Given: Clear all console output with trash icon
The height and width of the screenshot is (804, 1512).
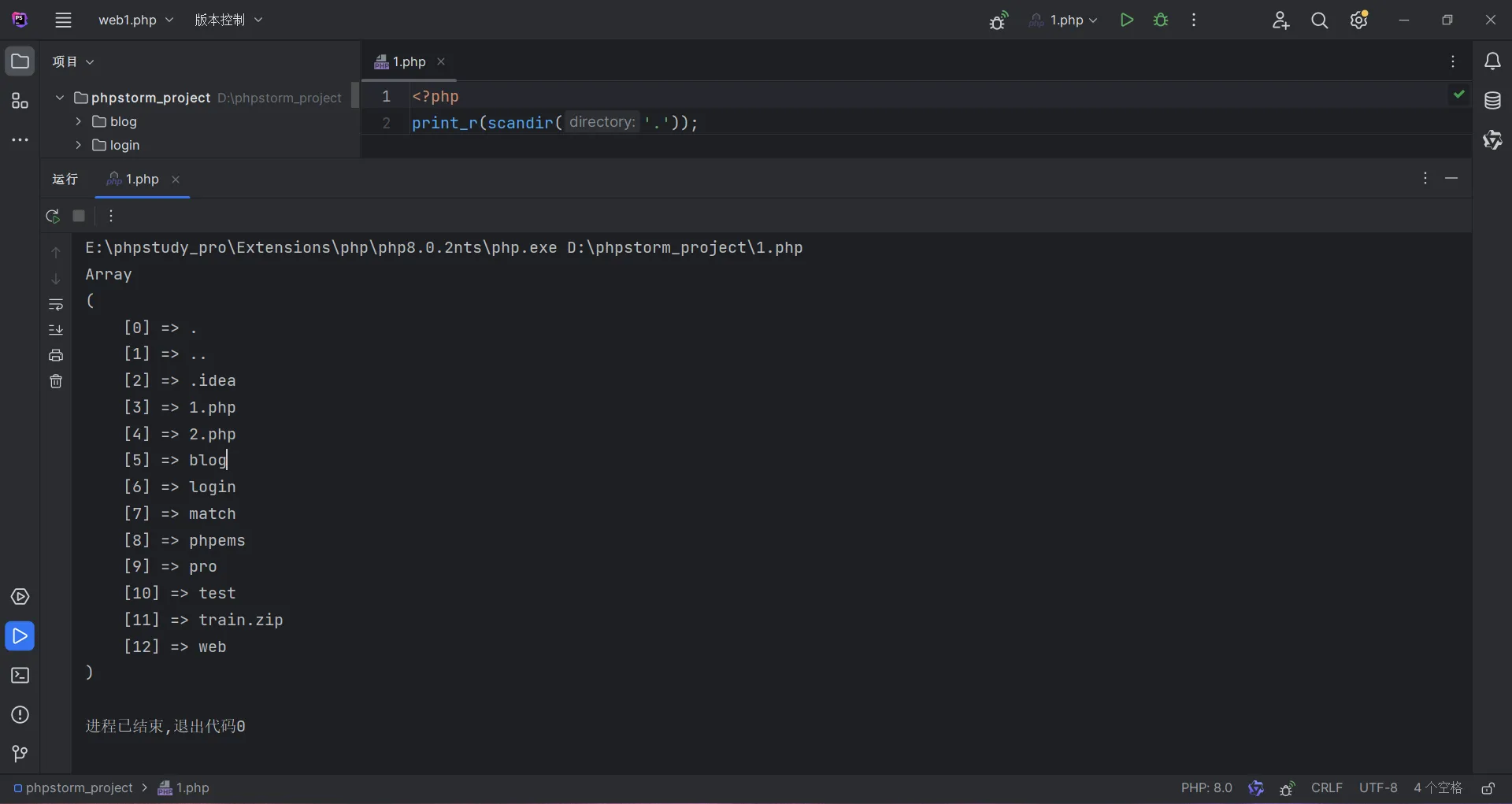Looking at the screenshot, I should 56,382.
